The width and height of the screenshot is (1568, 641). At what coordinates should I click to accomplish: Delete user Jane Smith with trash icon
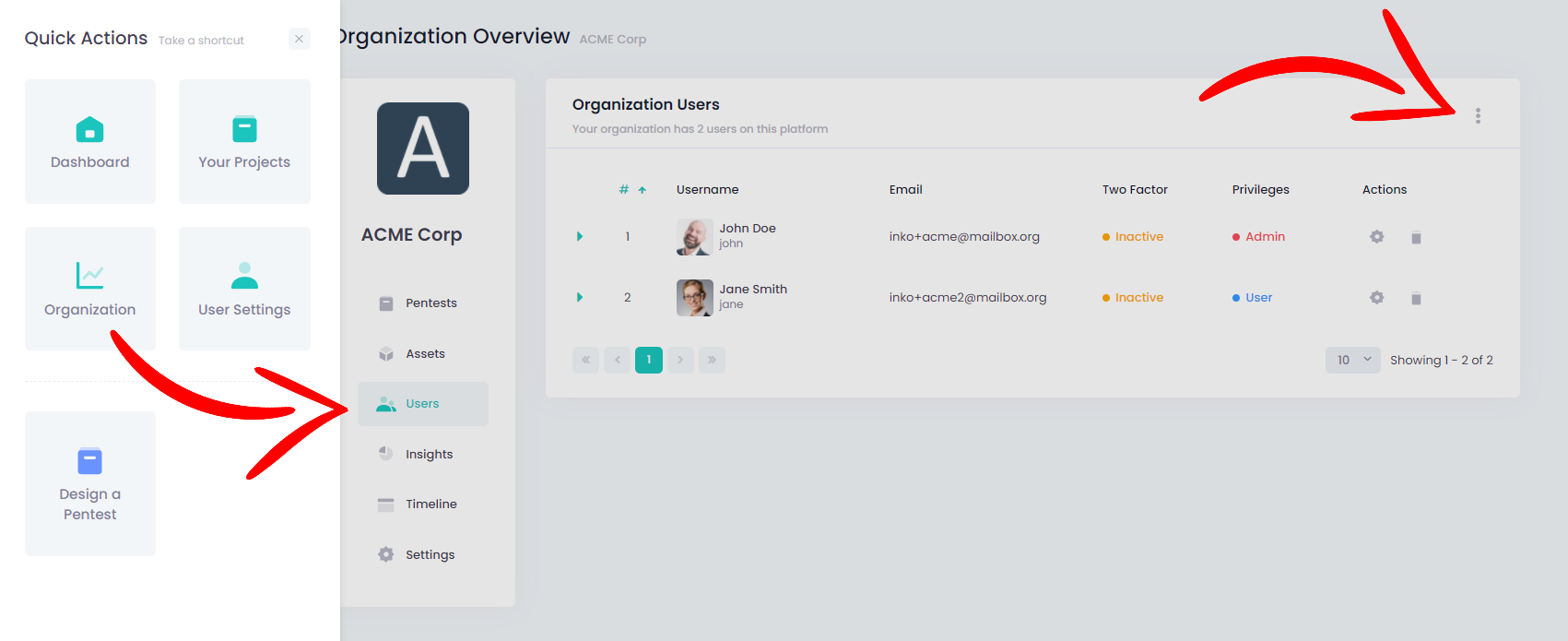pos(1416,298)
